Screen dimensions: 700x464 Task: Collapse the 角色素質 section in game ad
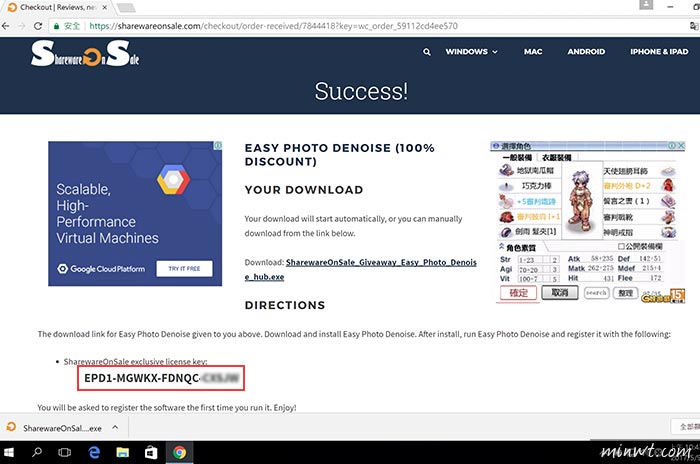click(x=501, y=246)
